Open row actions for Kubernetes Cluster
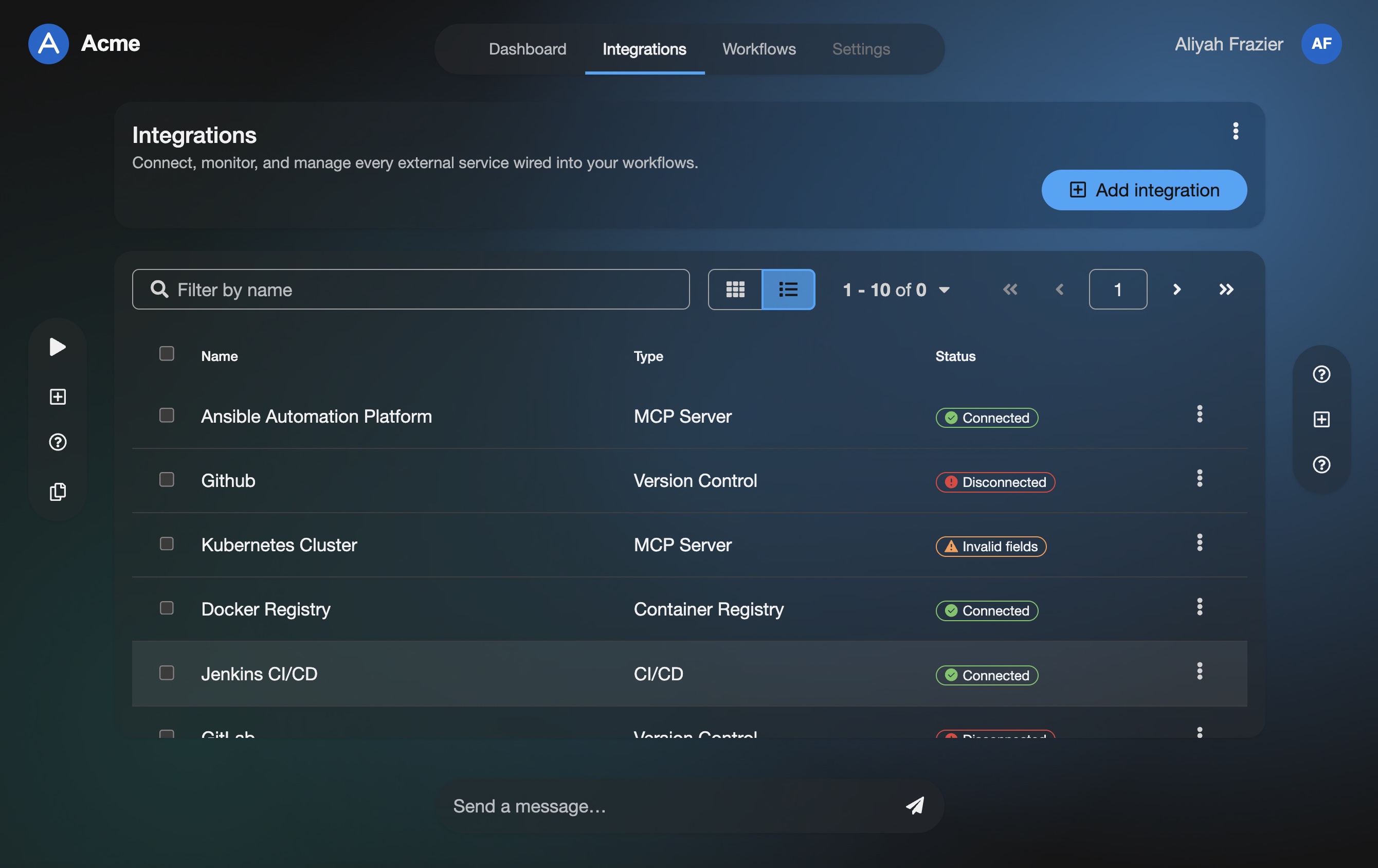 (x=1200, y=542)
